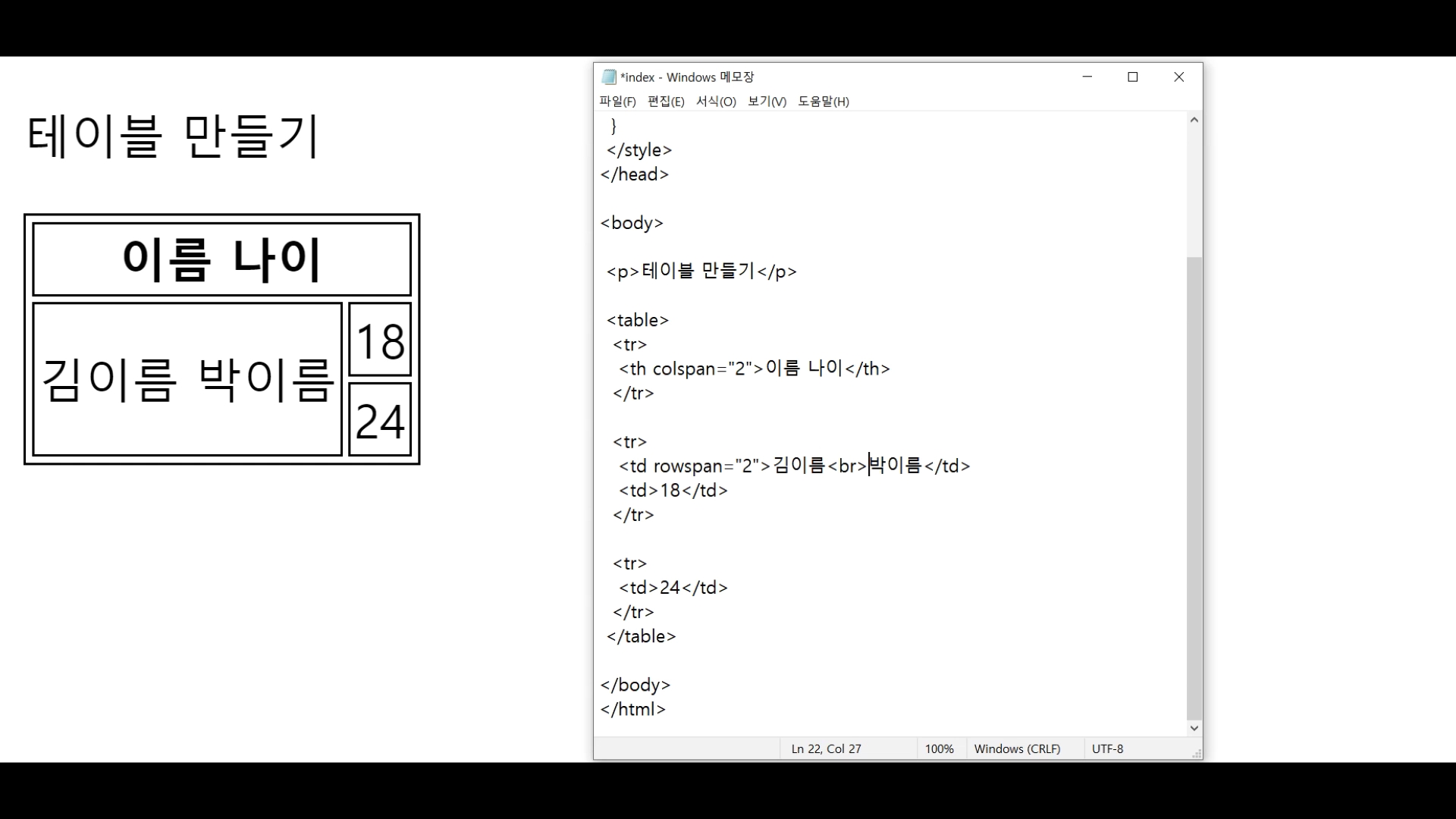Click the 100% zoom status indicator

pos(939,748)
